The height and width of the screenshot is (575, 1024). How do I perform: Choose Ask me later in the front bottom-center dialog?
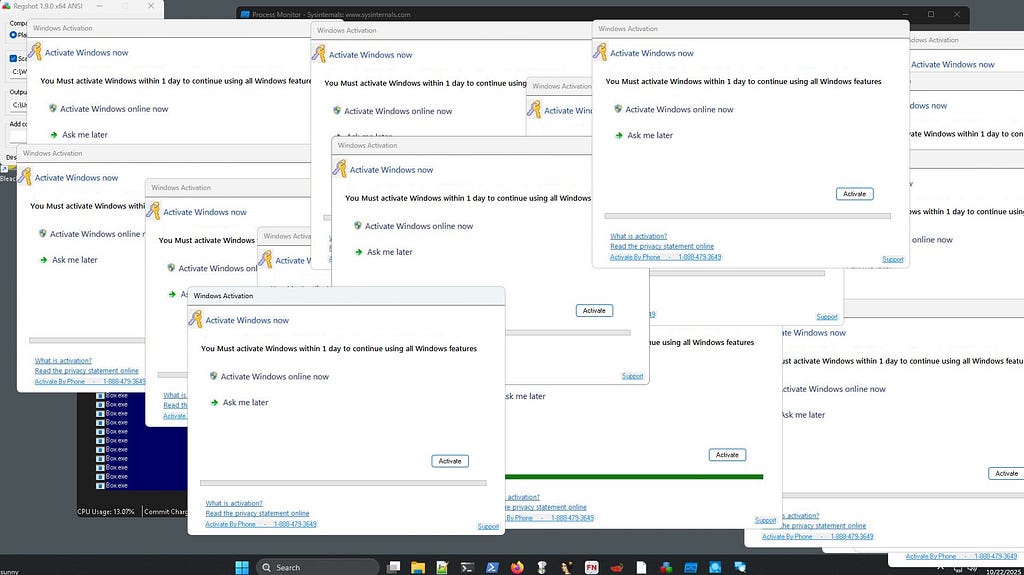click(246, 402)
